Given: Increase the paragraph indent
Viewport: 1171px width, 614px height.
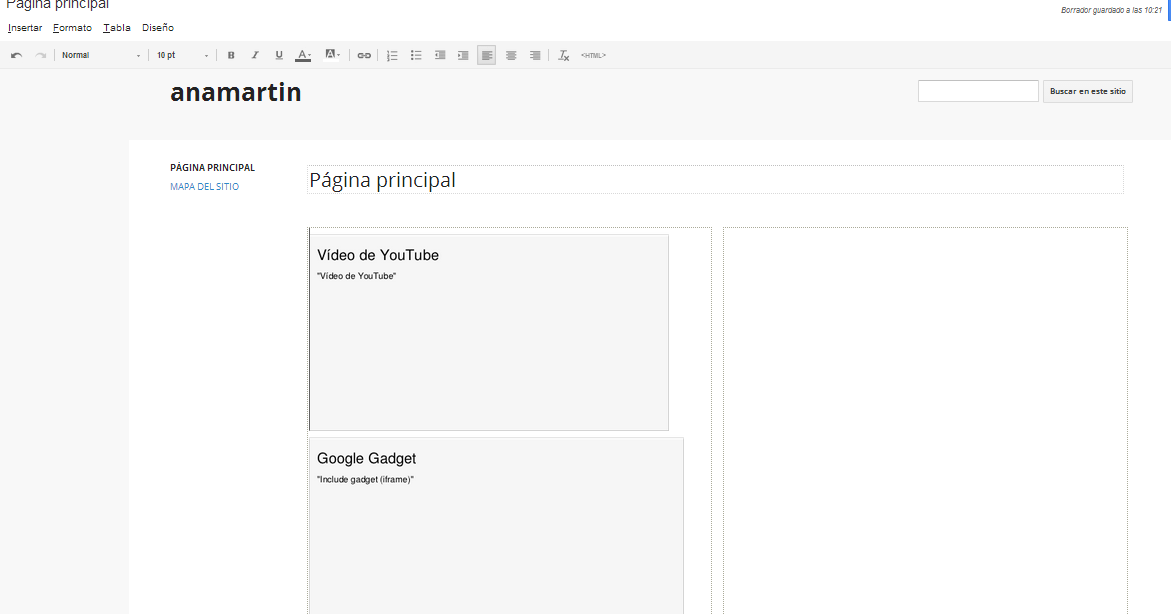Looking at the screenshot, I should point(463,55).
